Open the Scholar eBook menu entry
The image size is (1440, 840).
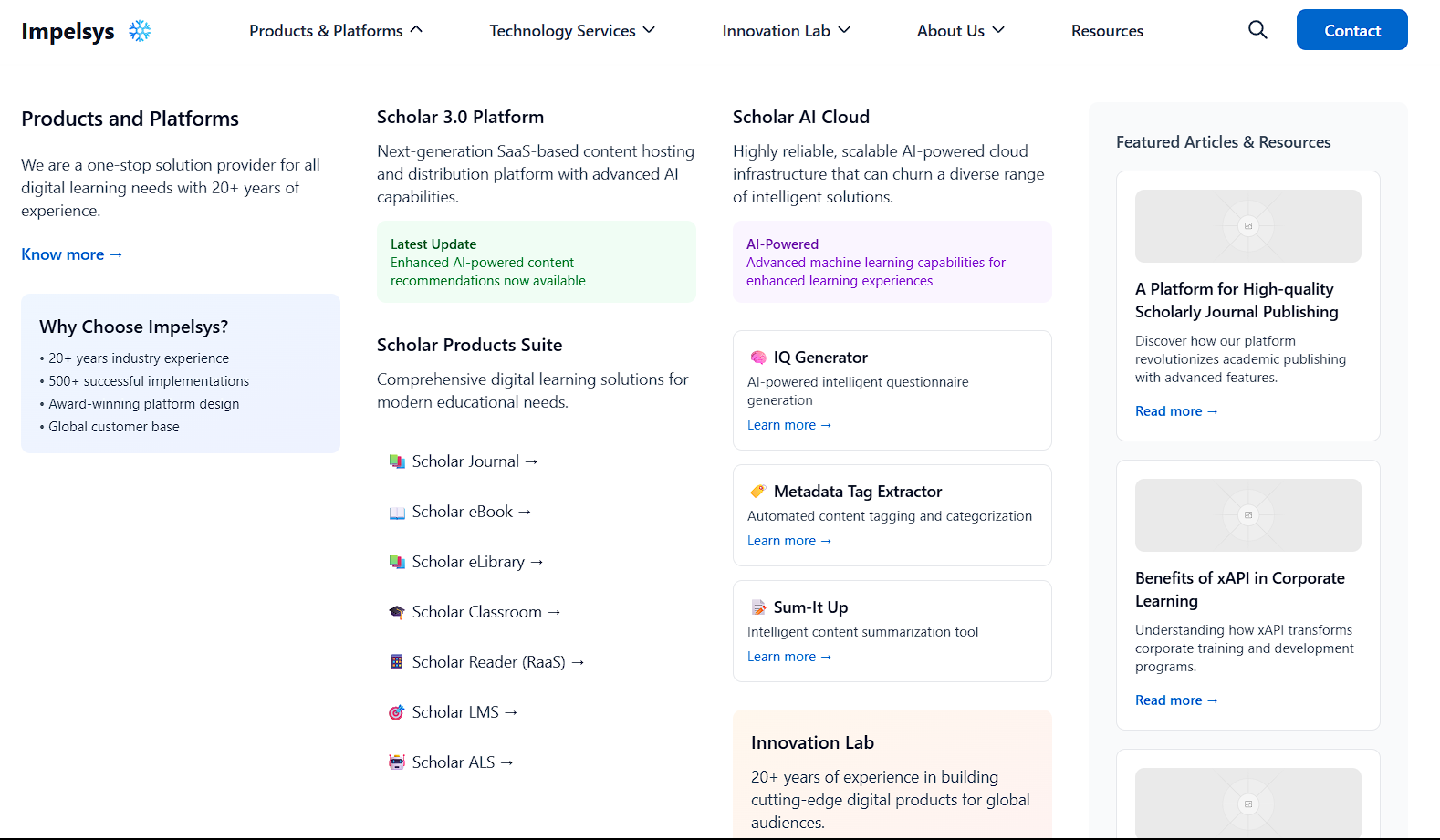[x=471, y=512]
